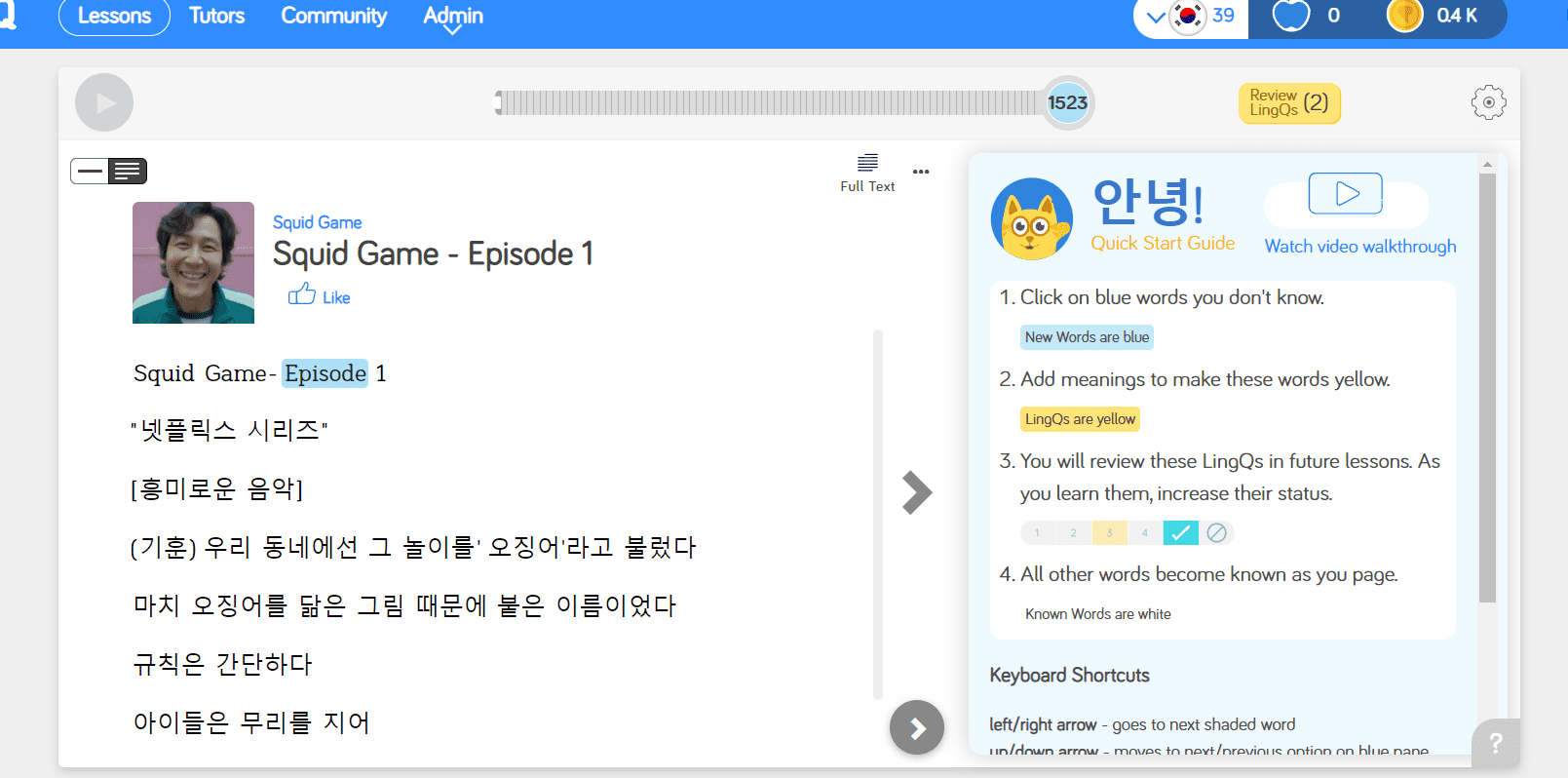Viewport: 1568px width, 778px height.
Task: Expand the Admin dropdown menu
Action: click(452, 17)
